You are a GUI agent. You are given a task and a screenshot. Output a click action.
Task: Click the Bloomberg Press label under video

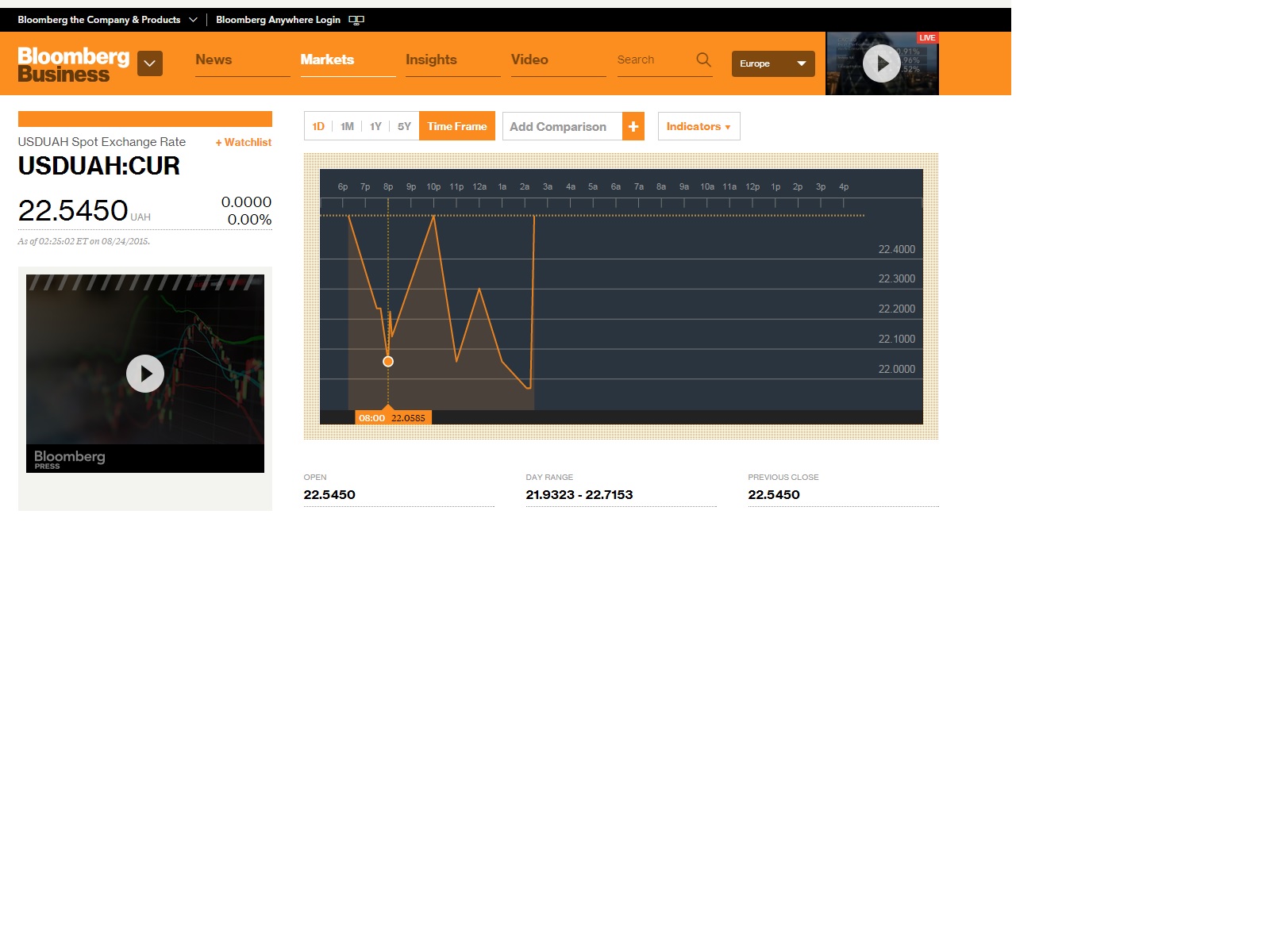[70, 459]
